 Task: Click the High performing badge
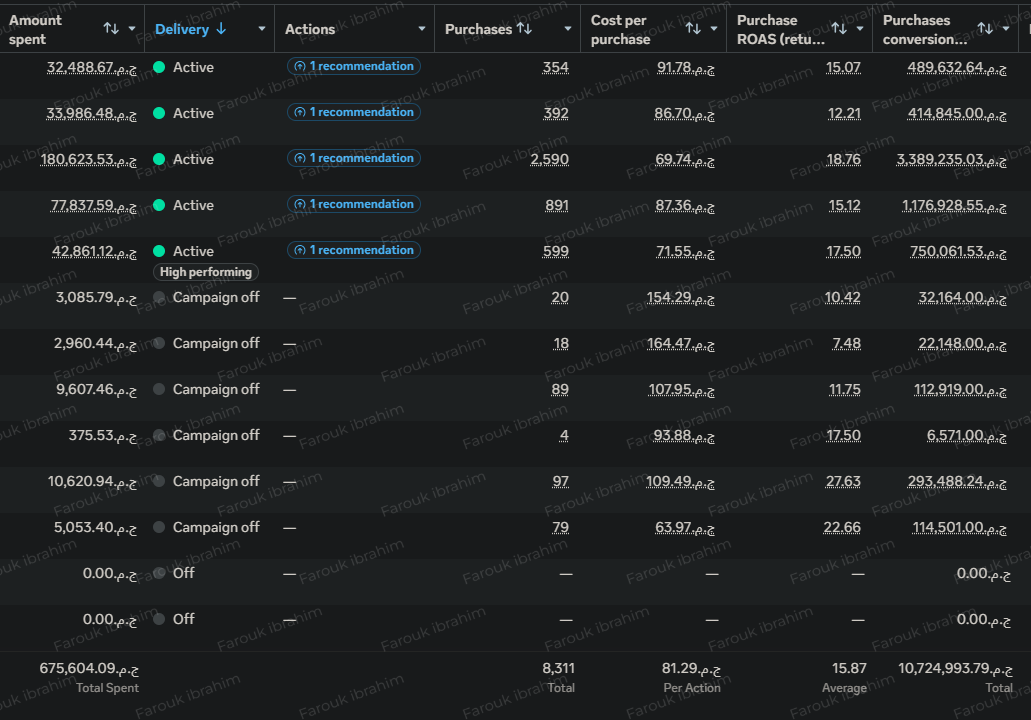tap(206, 272)
